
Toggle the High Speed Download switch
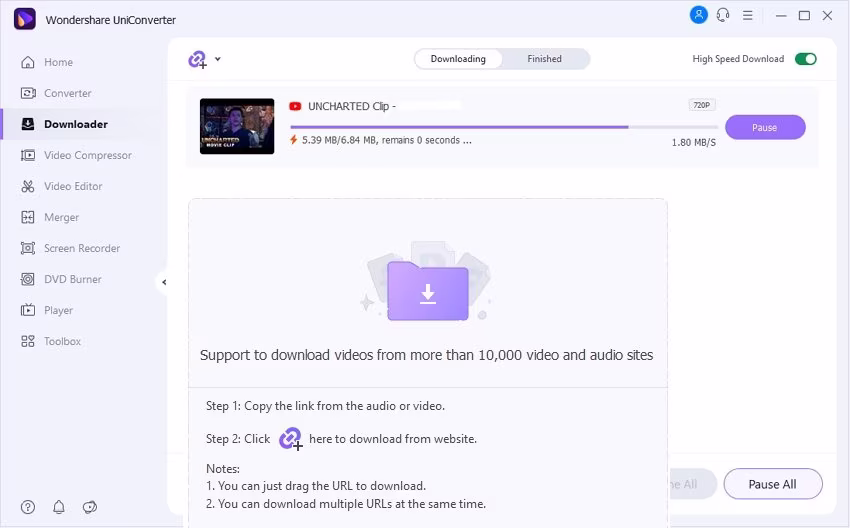(806, 59)
